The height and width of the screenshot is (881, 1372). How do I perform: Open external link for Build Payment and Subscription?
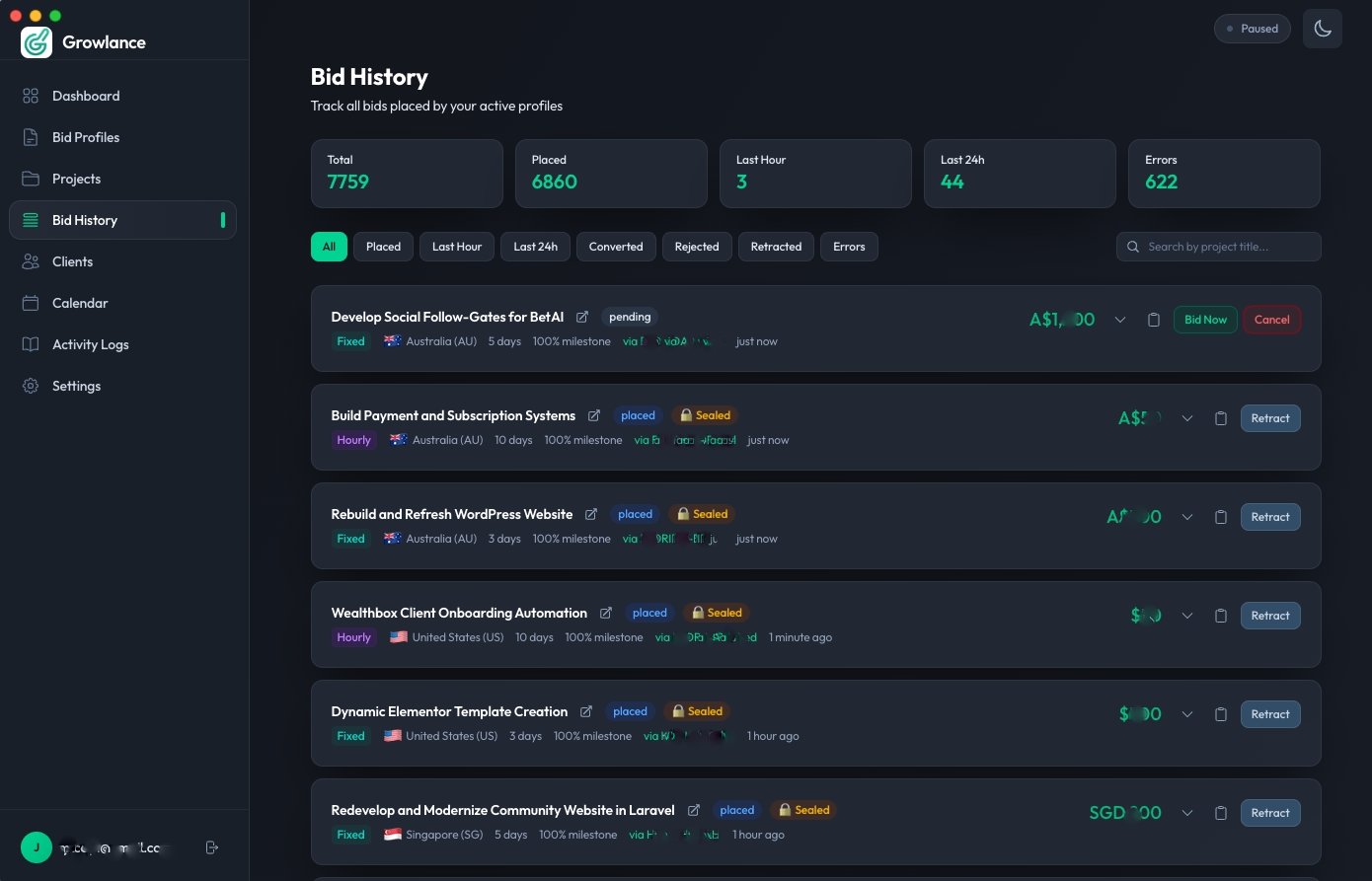coord(594,415)
